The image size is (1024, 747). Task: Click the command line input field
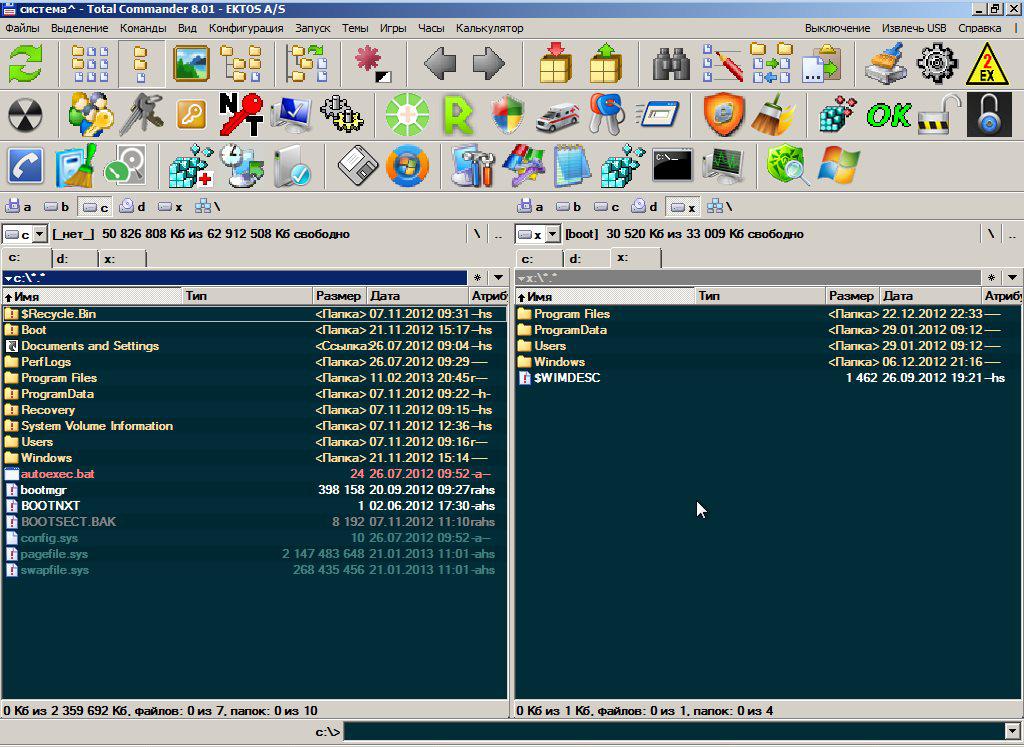pyautogui.click(x=674, y=731)
